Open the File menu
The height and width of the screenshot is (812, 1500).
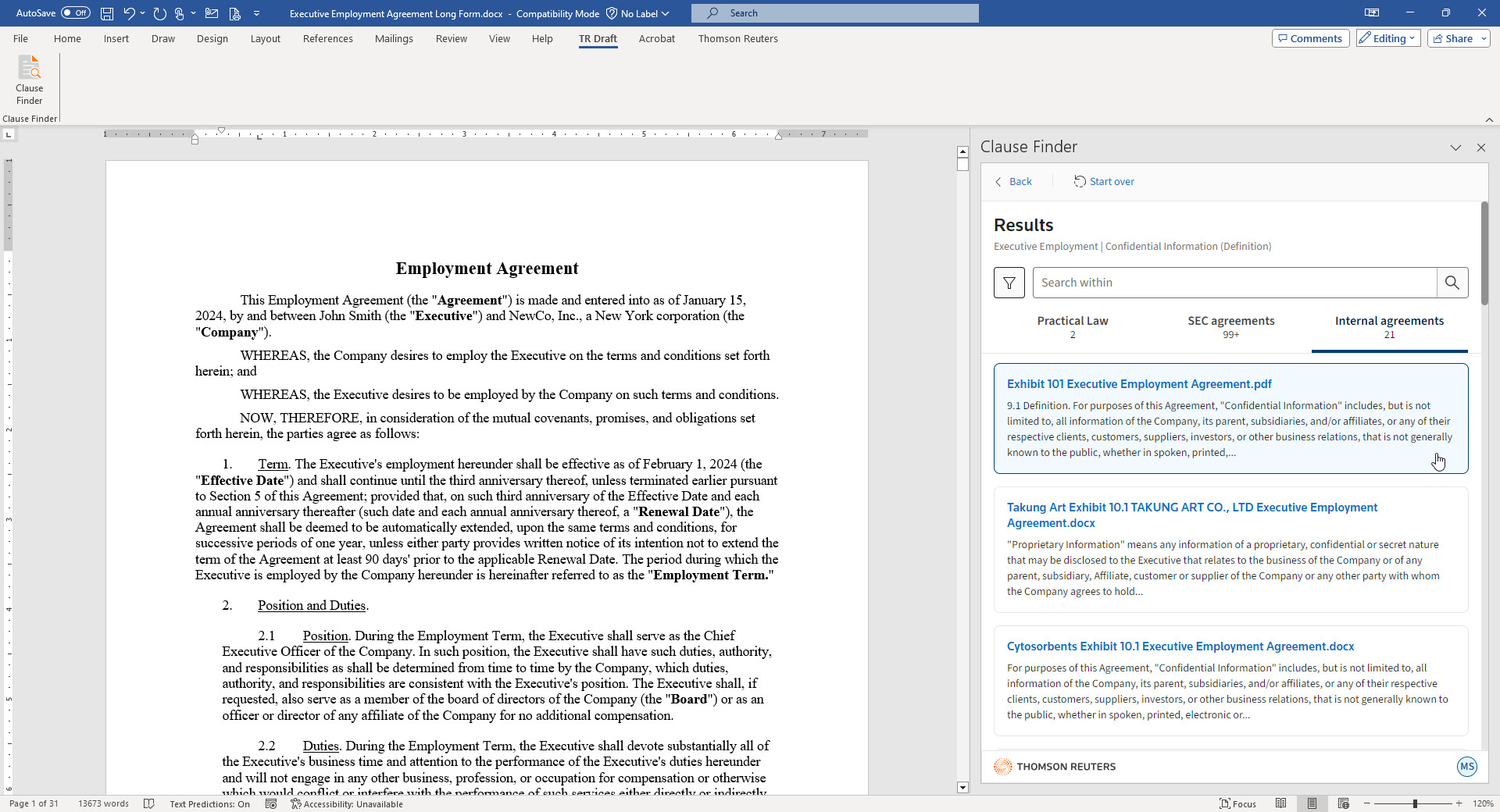click(x=20, y=38)
